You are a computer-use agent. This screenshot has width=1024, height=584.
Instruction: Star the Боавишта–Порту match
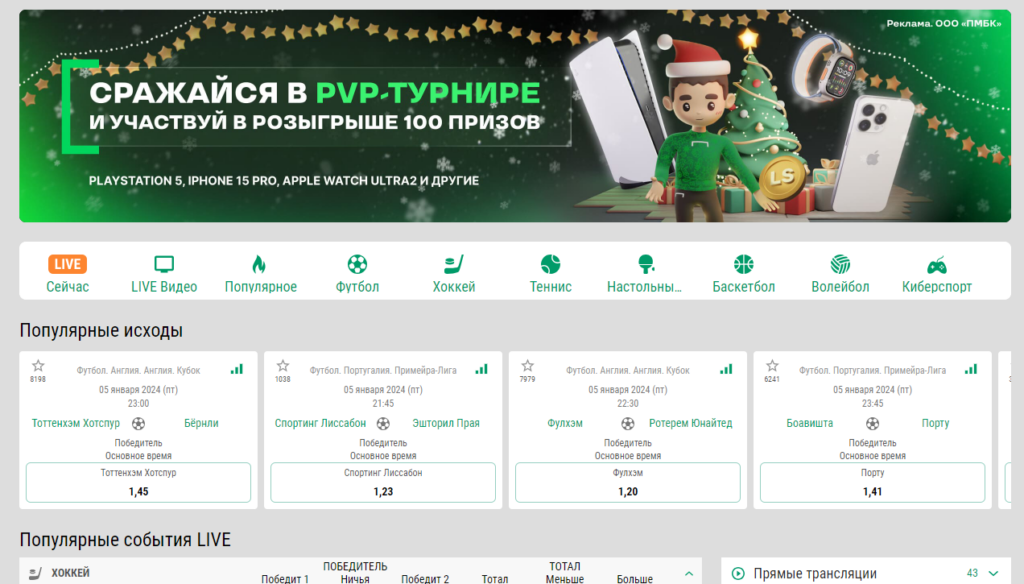(772, 366)
